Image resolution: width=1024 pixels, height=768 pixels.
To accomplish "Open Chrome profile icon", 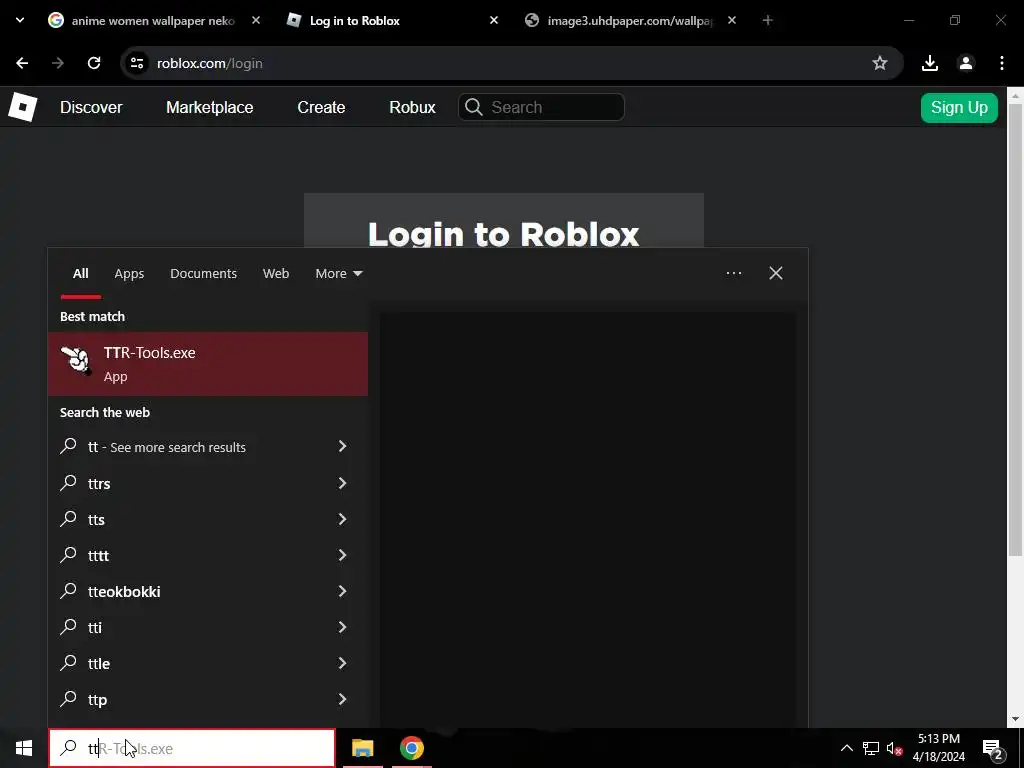I will coord(966,63).
